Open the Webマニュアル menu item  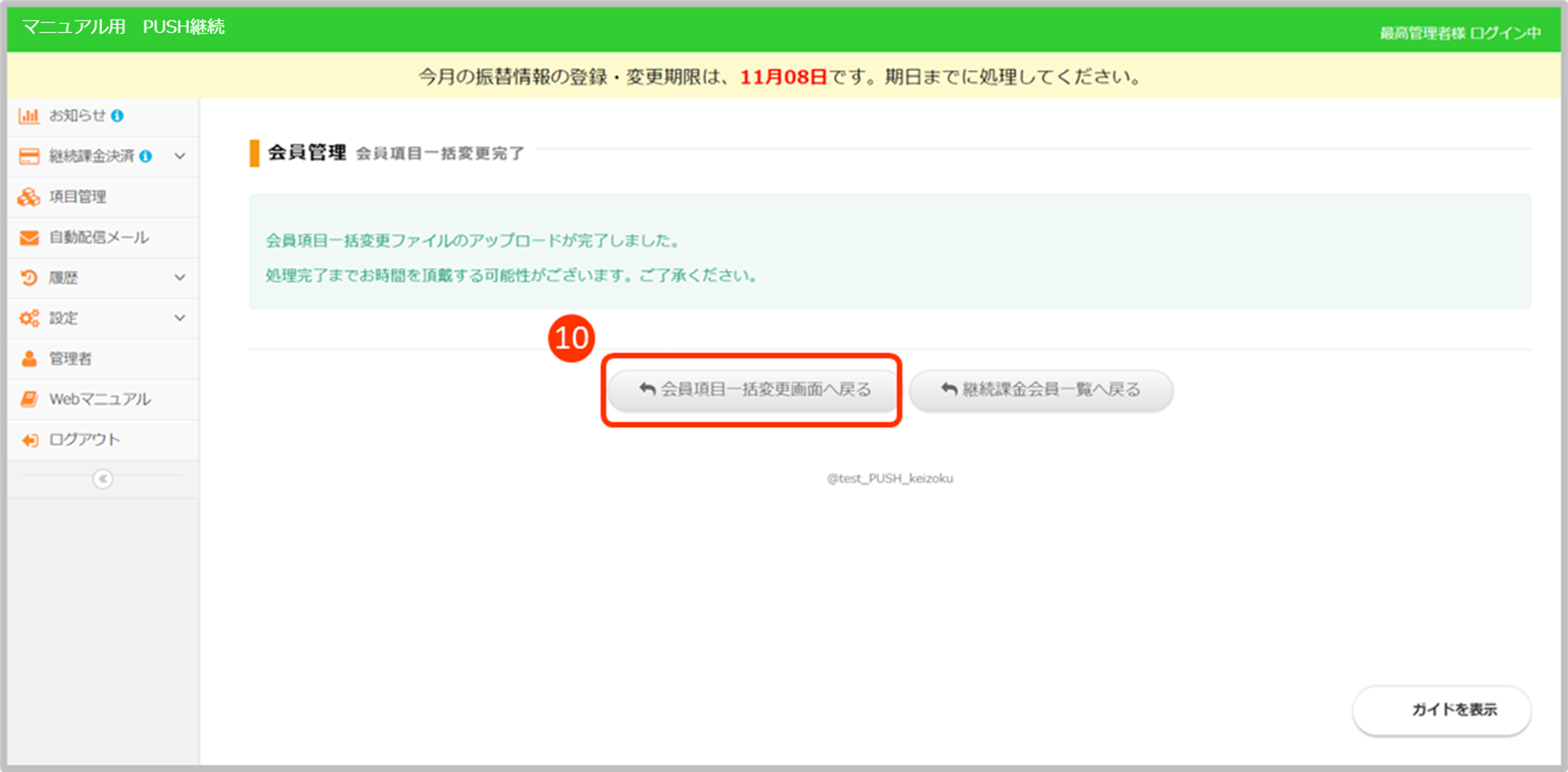[x=99, y=400]
